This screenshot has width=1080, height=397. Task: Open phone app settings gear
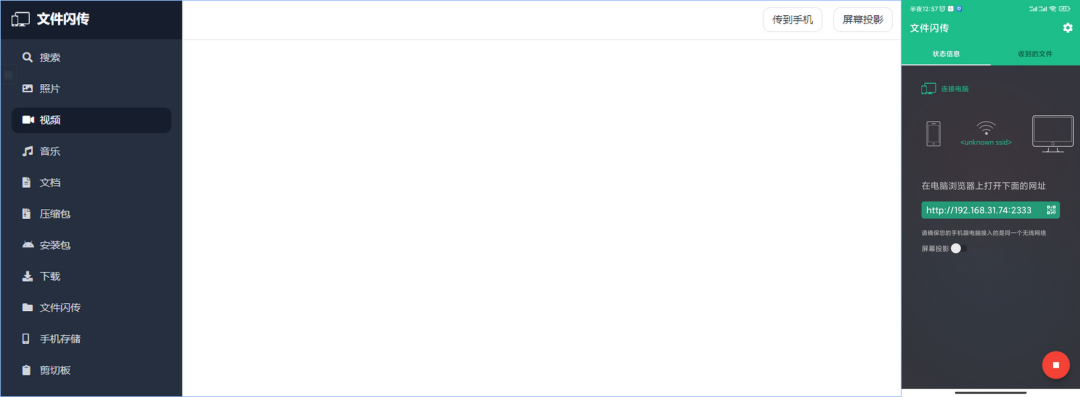(x=1068, y=28)
